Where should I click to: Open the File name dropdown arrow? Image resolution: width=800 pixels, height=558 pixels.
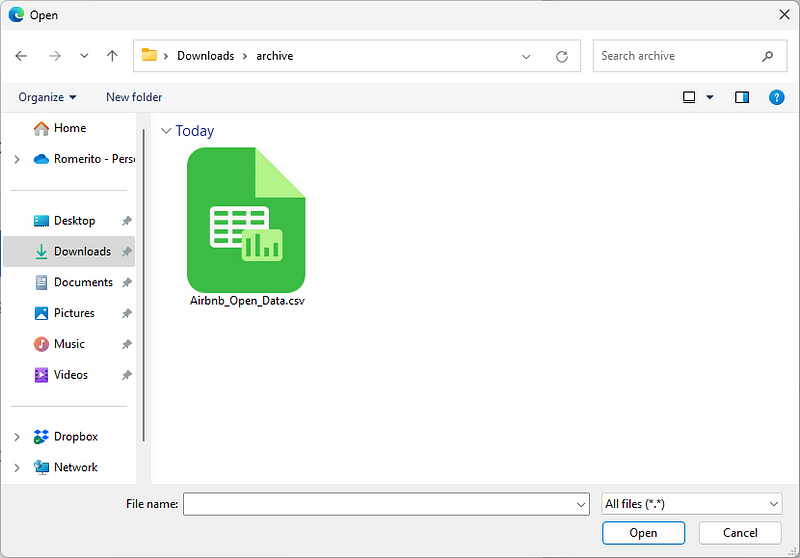pyautogui.click(x=581, y=504)
